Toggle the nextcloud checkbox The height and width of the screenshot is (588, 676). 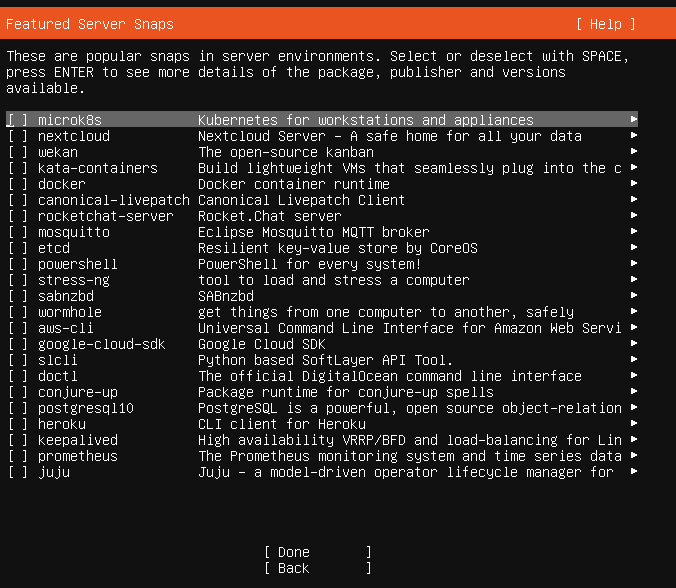coord(18,136)
